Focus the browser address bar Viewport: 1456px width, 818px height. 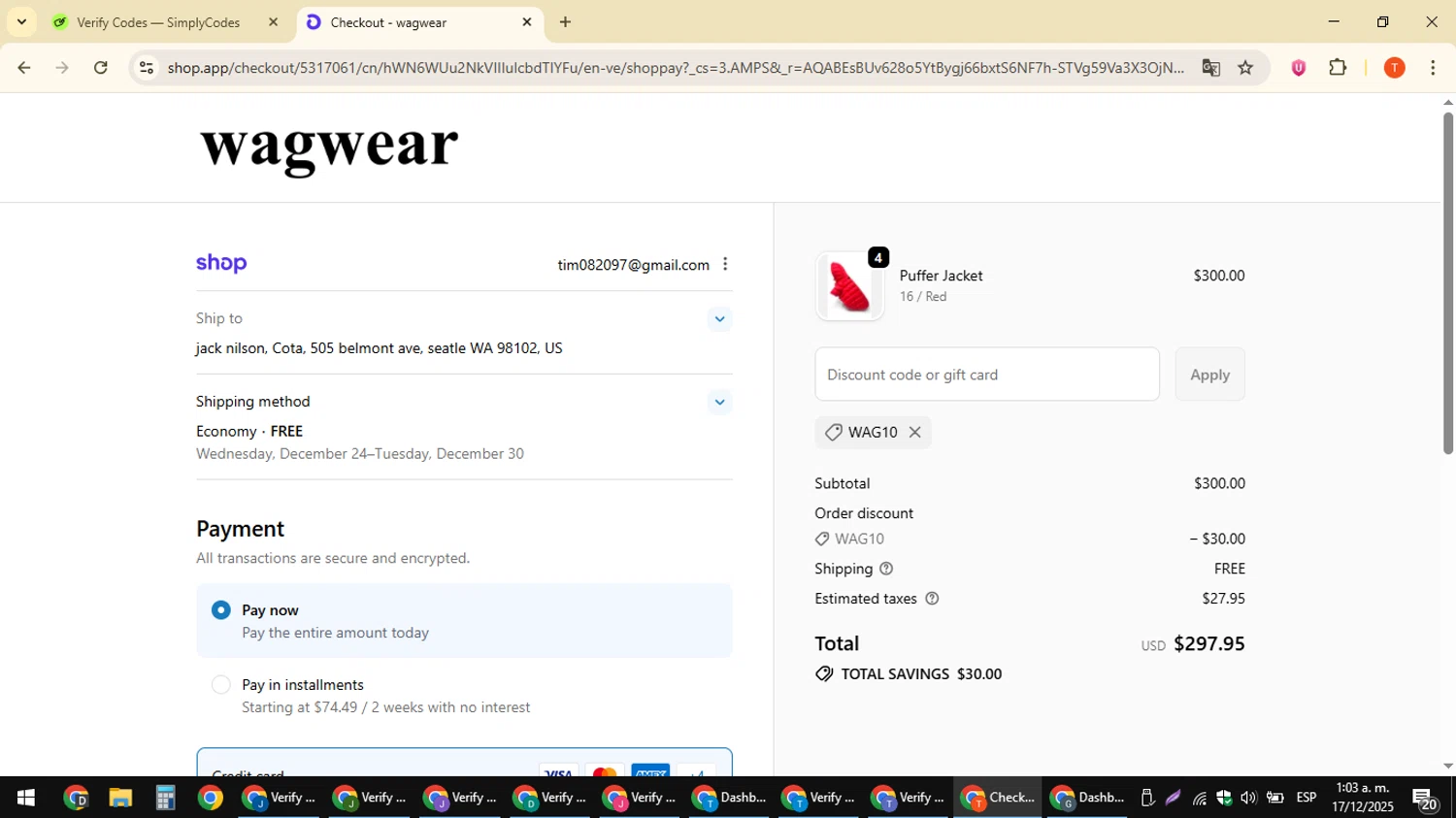[675, 68]
